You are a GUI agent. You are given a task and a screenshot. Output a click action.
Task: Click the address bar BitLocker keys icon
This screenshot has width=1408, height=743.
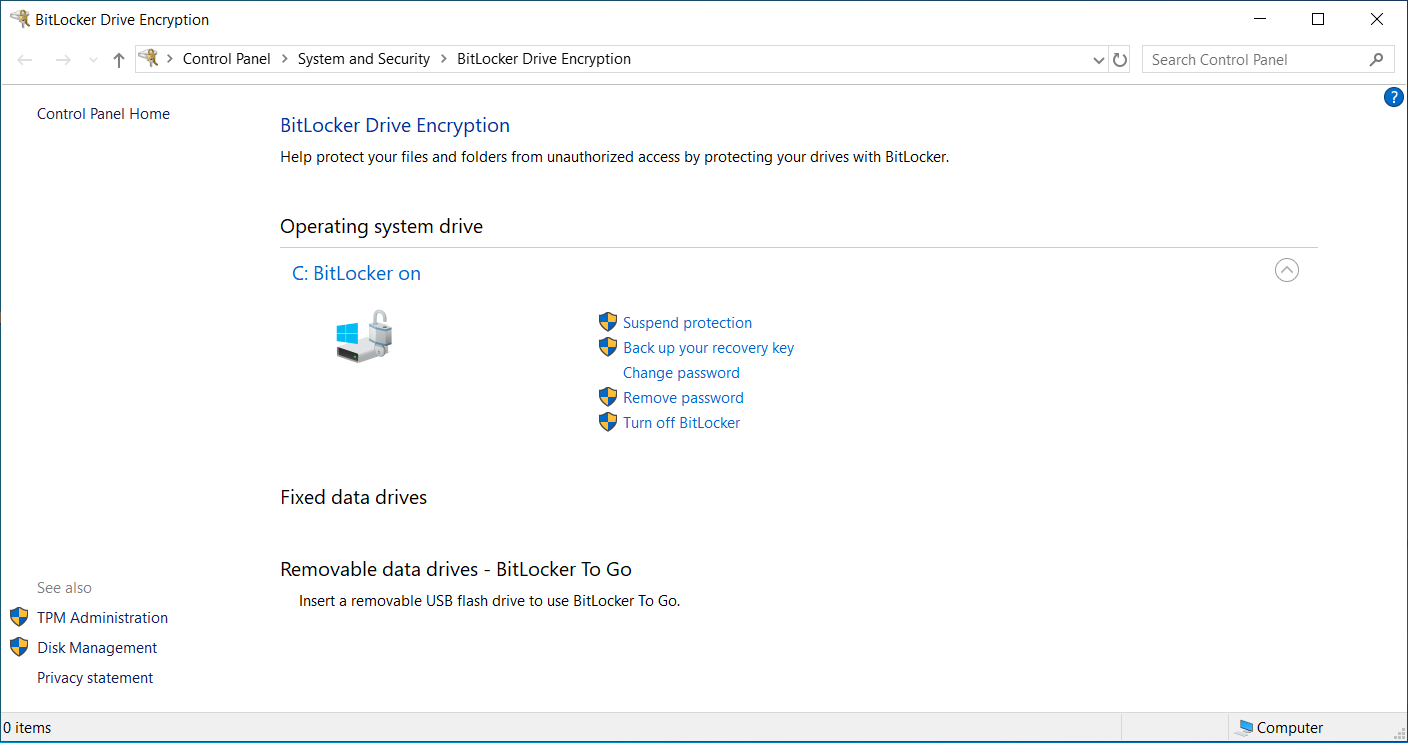149,59
